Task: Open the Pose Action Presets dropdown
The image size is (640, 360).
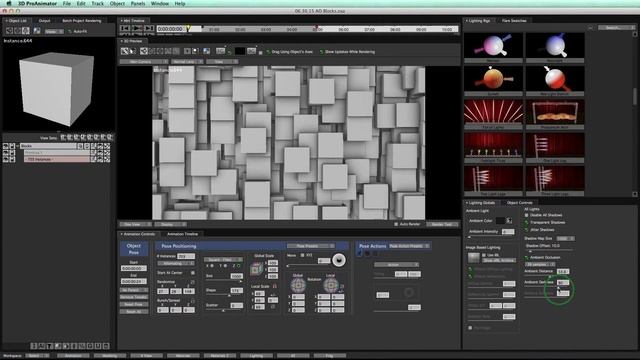Action: pos(409,246)
